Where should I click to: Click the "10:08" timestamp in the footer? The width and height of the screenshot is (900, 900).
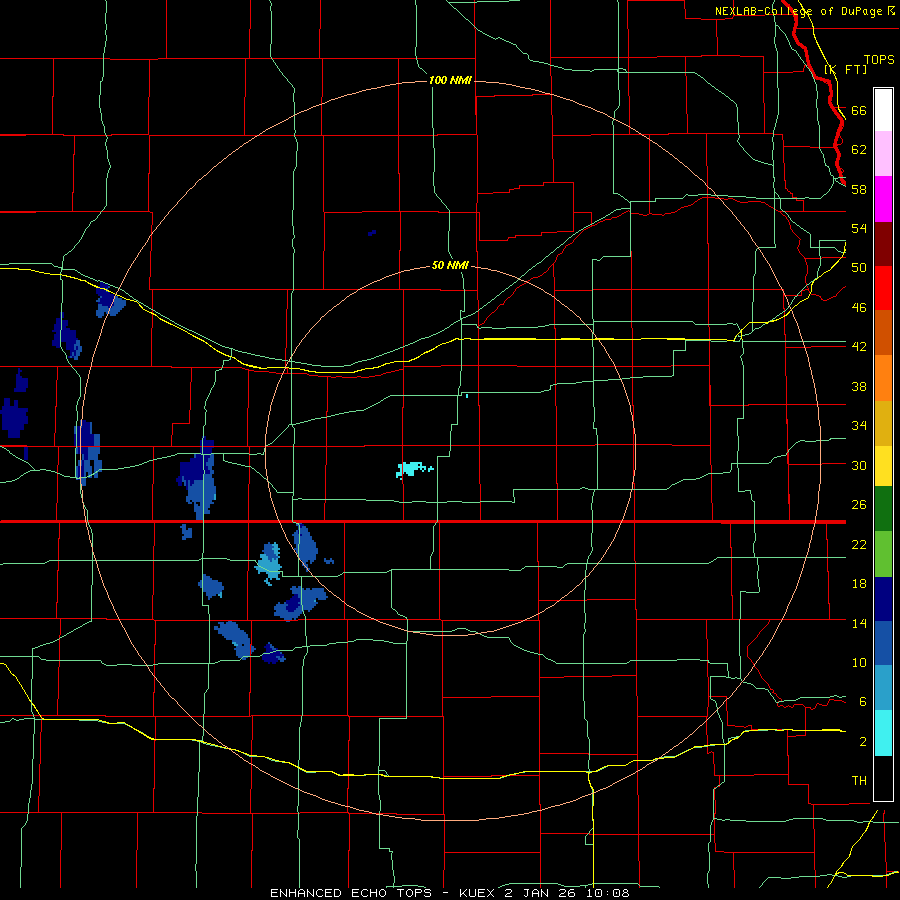(609, 893)
